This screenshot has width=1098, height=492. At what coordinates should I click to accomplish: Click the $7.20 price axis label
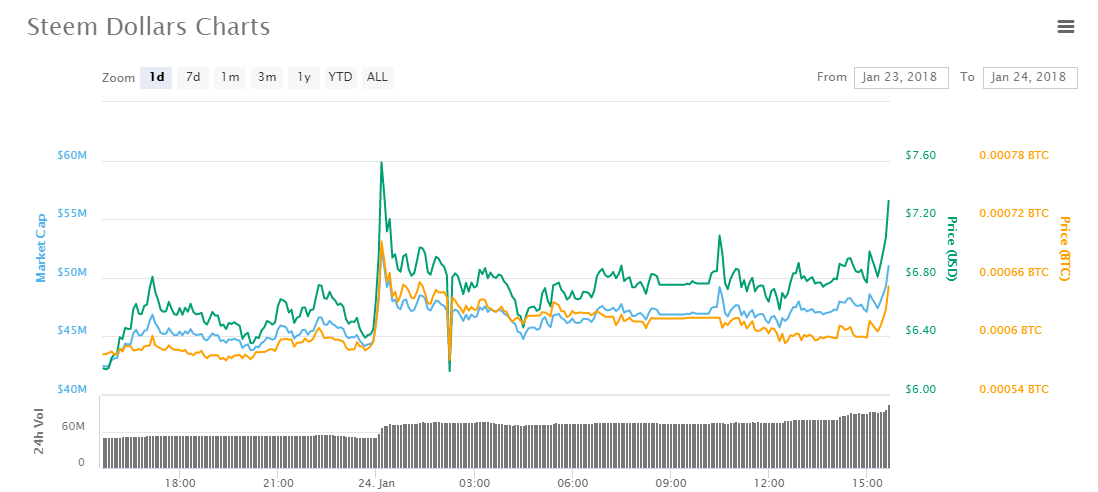click(x=920, y=213)
